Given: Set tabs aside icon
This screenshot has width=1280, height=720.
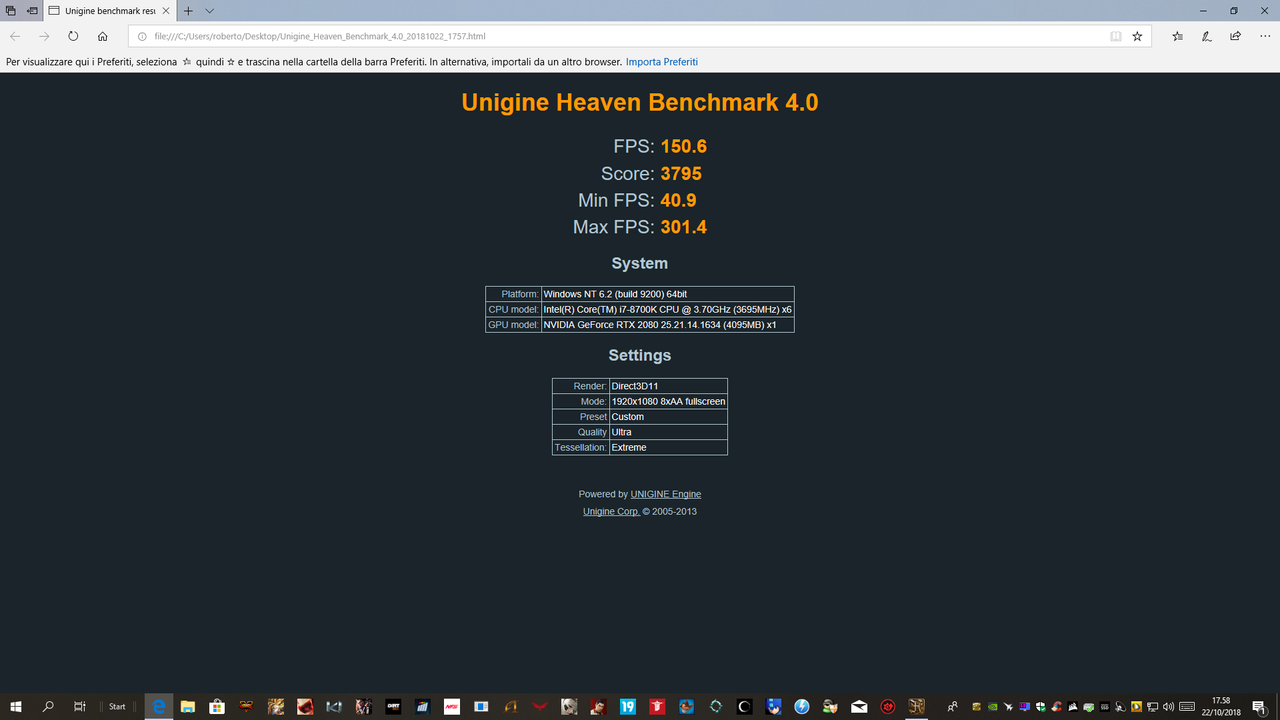Looking at the screenshot, I should click(x=33, y=10).
